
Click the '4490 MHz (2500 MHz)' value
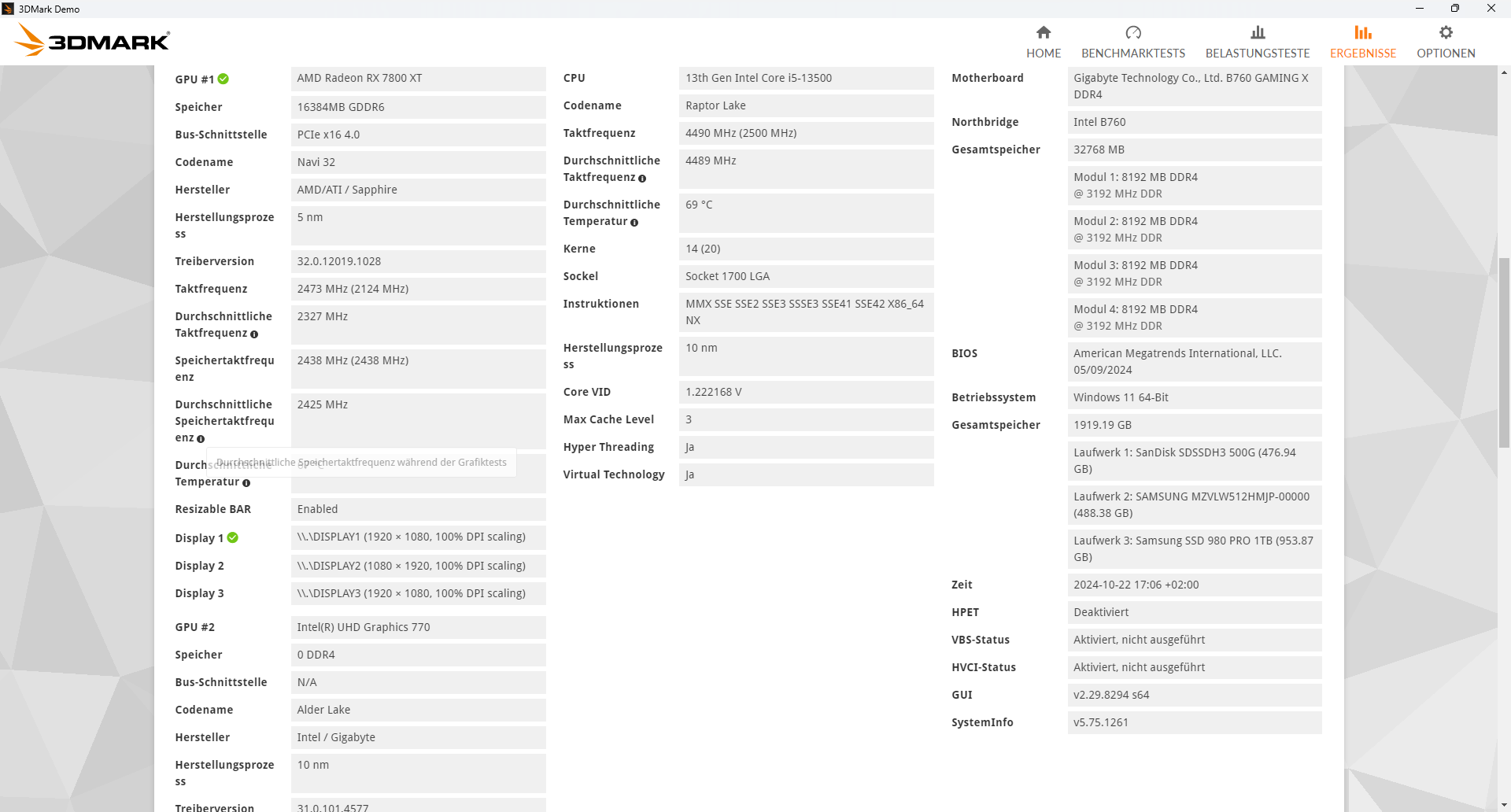point(806,133)
